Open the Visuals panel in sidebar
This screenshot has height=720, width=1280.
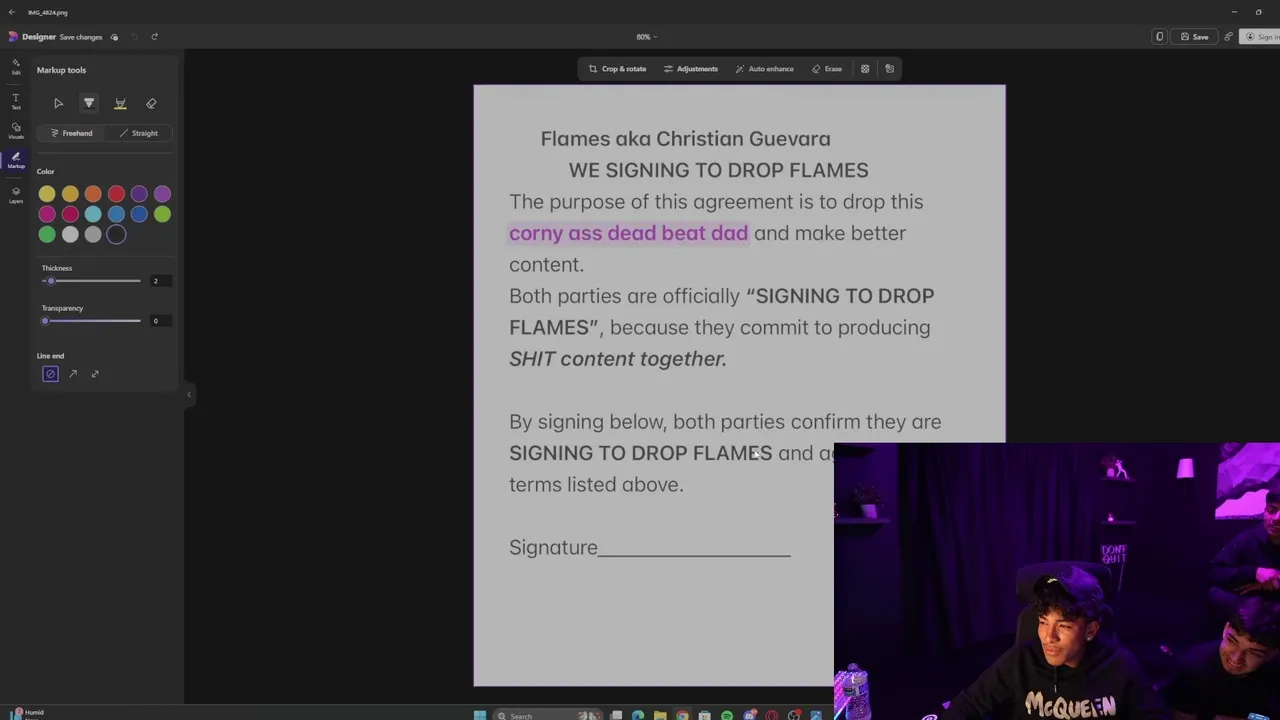point(16,131)
